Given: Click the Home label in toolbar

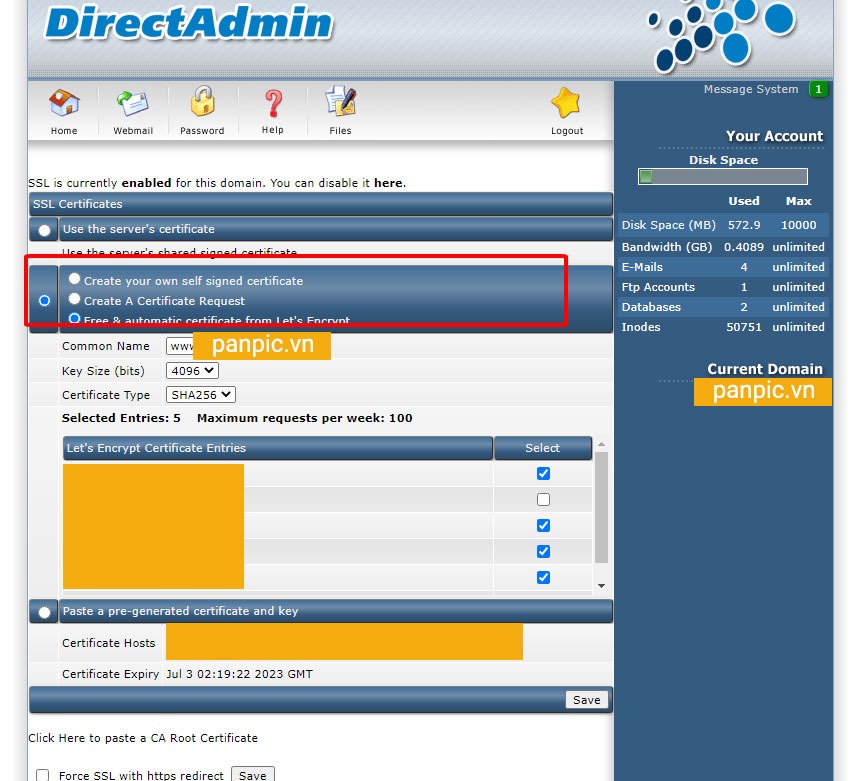Looking at the screenshot, I should pyautogui.click(x=64, y=131).
